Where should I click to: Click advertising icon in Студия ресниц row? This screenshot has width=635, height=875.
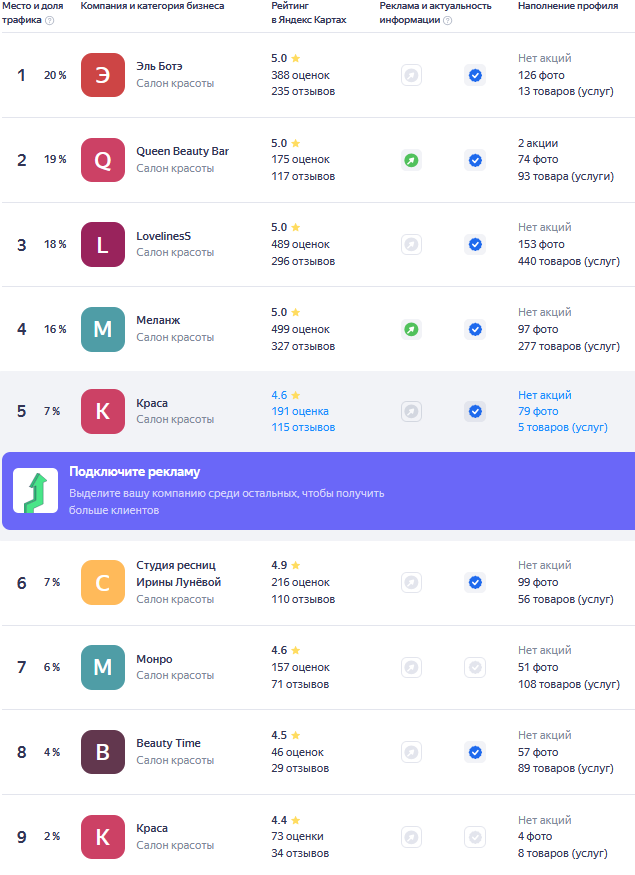coord(411,583)
